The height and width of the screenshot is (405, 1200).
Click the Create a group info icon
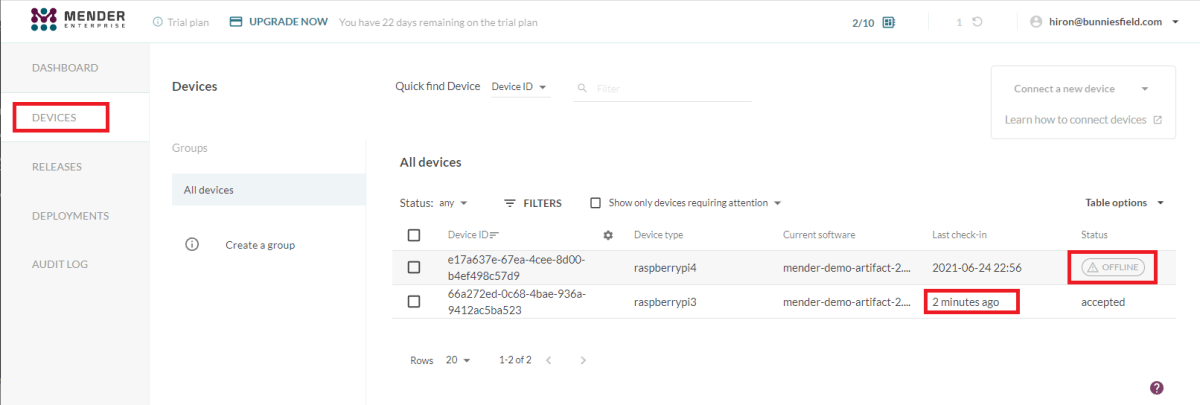tap(192, 245)
